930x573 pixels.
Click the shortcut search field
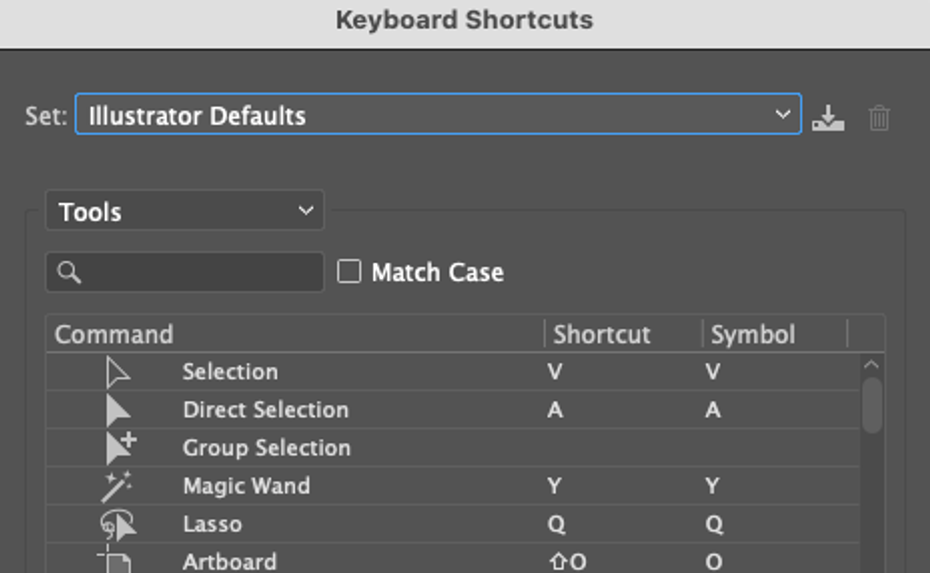(185, 272)
